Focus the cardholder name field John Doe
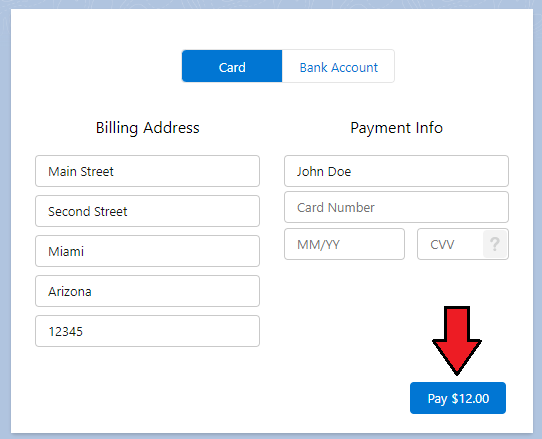542x439 pixels. [x=396, y=171]
